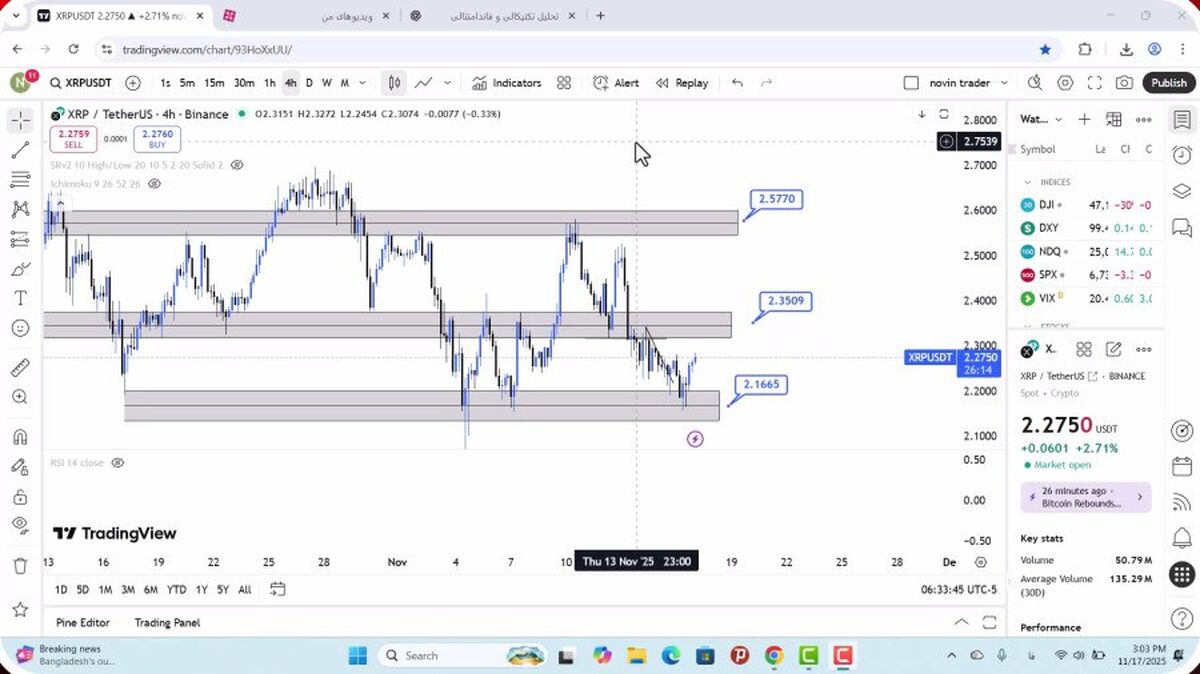Open watchlist advanced view table icon

coord(1114,119)
